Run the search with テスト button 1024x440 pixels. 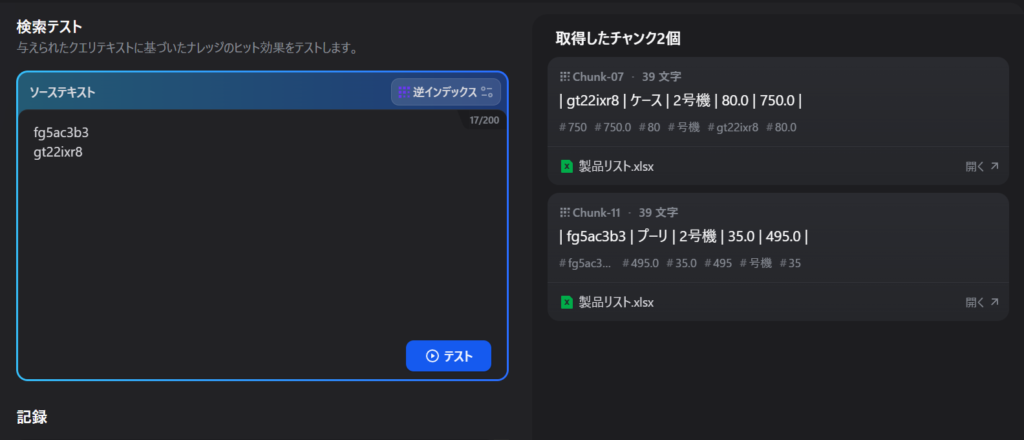point(448,356)
